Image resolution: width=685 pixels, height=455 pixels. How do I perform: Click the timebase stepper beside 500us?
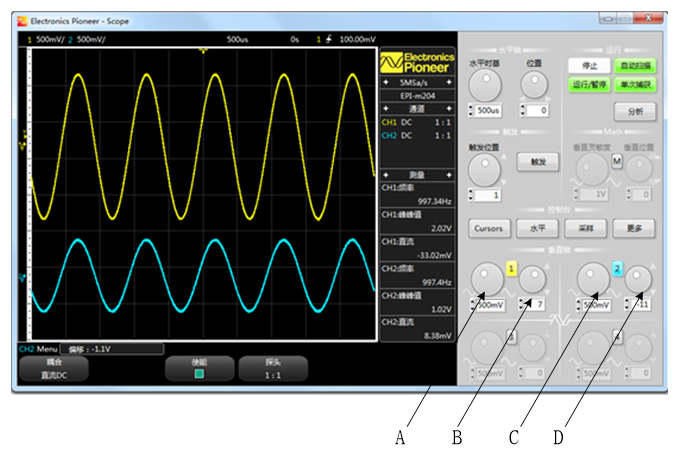pyautogui.click(x=471, y=110)
